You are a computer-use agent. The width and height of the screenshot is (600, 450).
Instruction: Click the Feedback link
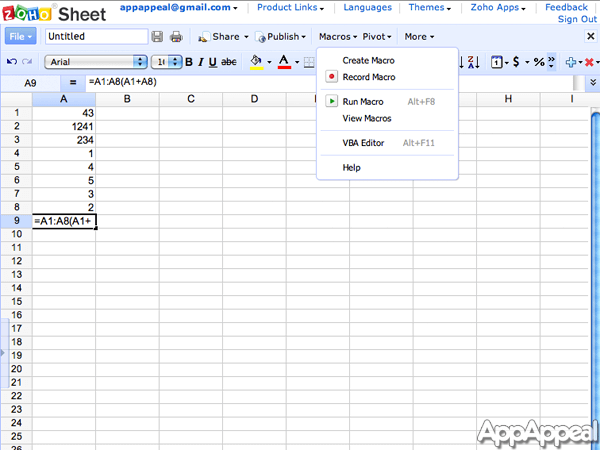566,7
